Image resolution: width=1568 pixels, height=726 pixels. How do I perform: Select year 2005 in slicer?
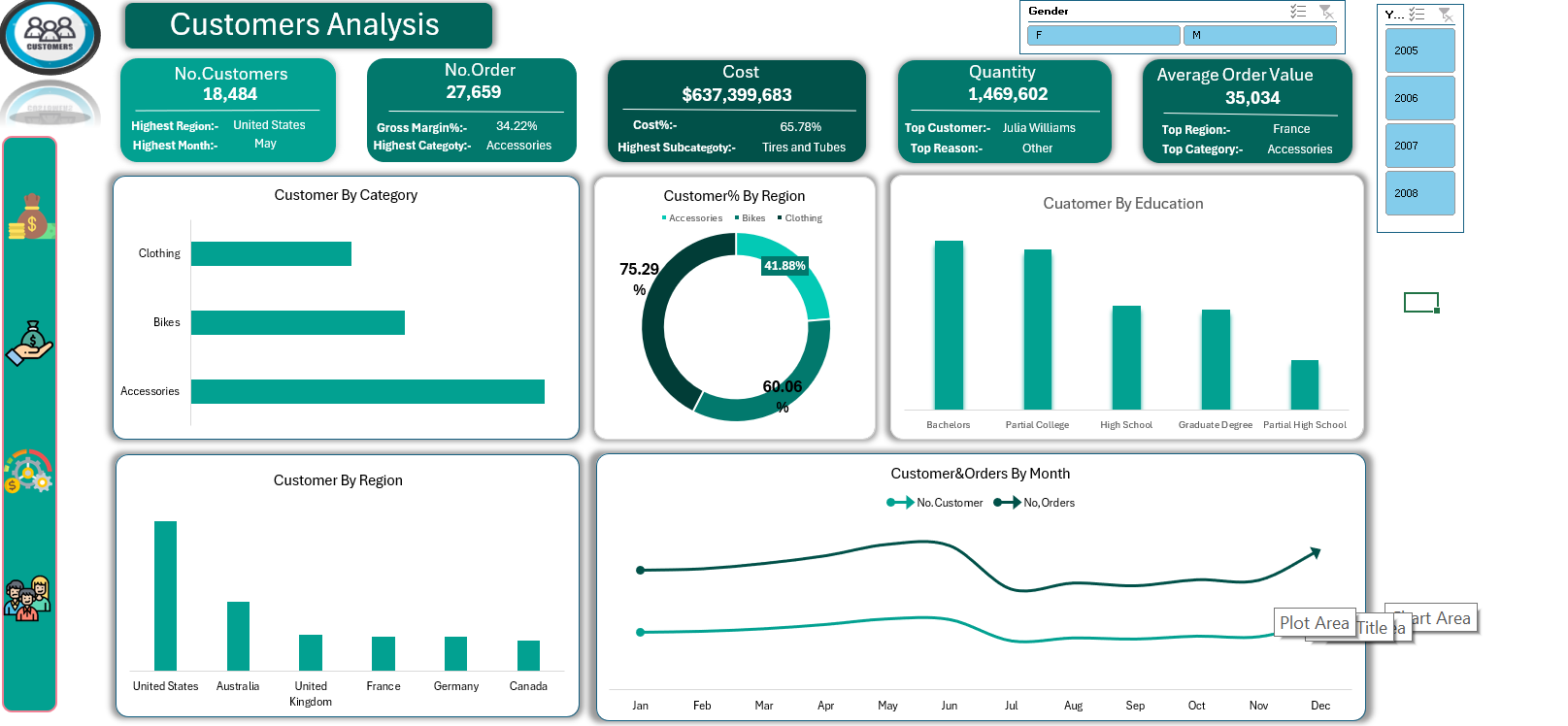pyautogui.click(x=1419, y=50)
